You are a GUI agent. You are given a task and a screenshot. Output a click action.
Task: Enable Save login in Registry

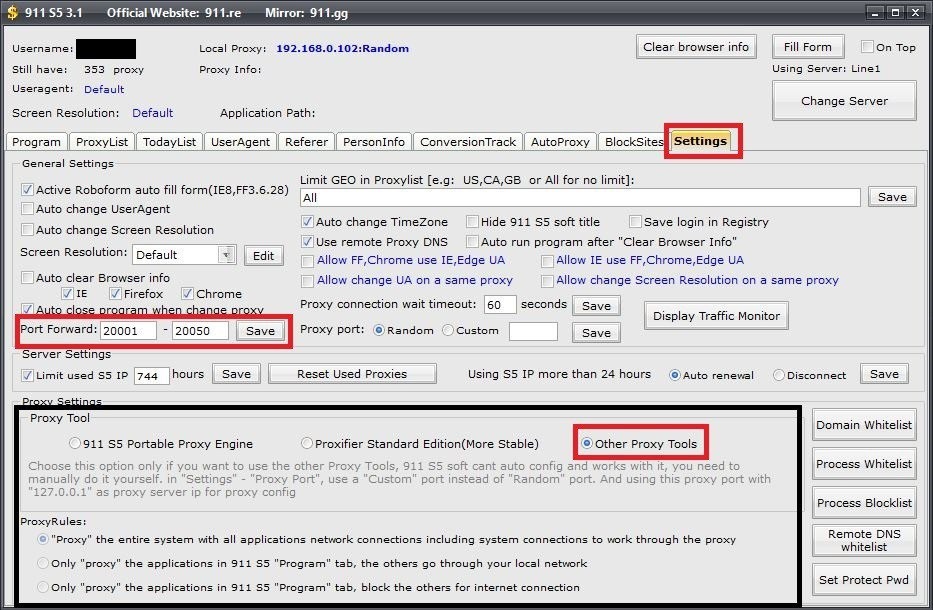coord(635,222)
